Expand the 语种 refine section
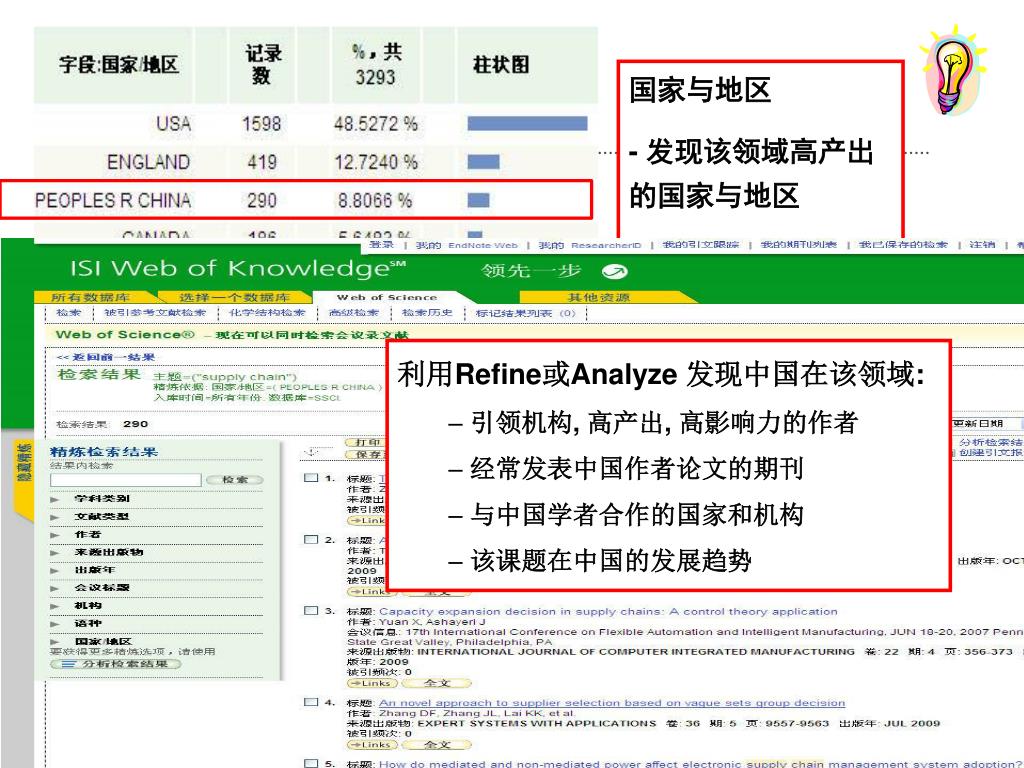The image size is (1024, 768). point(54,624)
